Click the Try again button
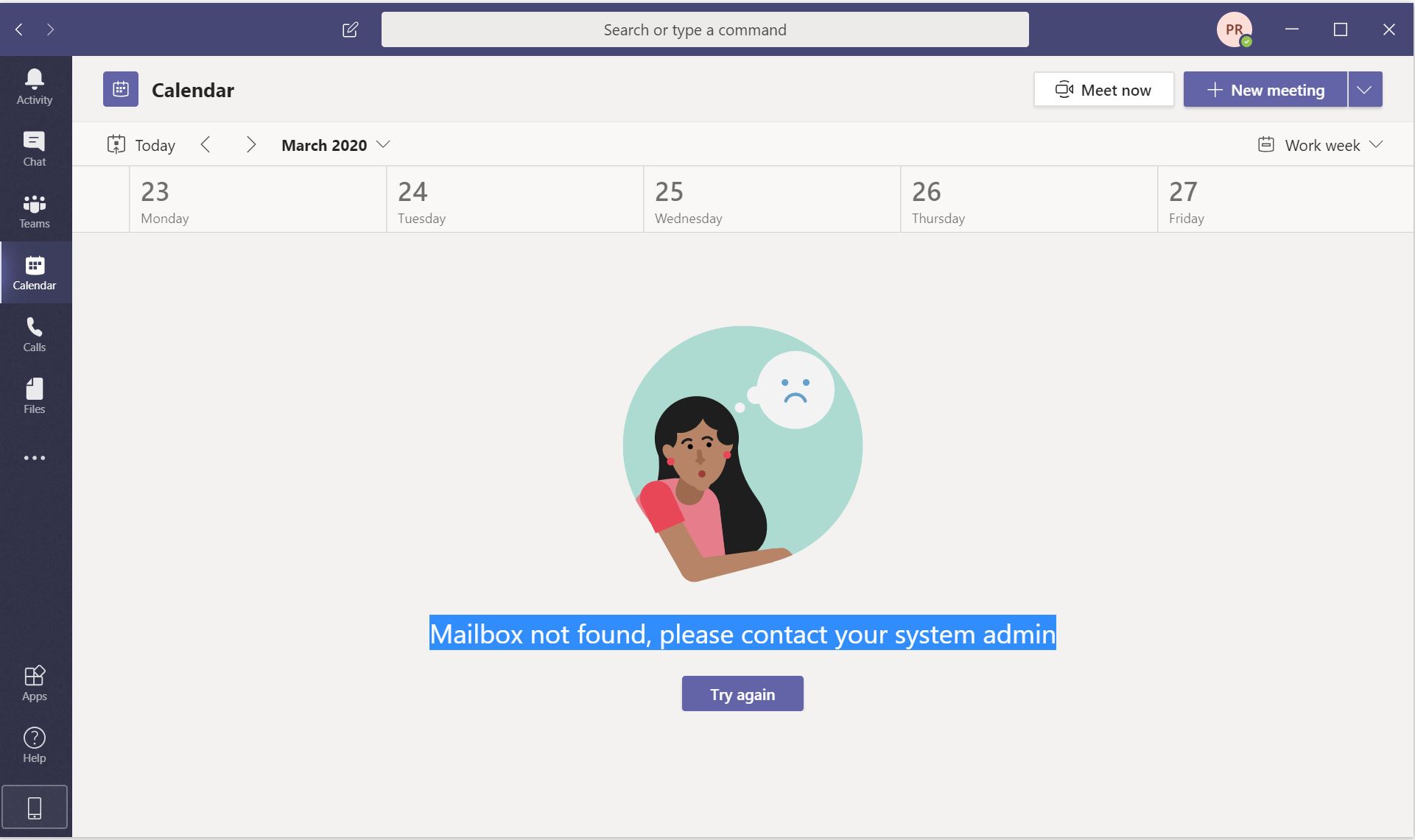 point(742,694)
